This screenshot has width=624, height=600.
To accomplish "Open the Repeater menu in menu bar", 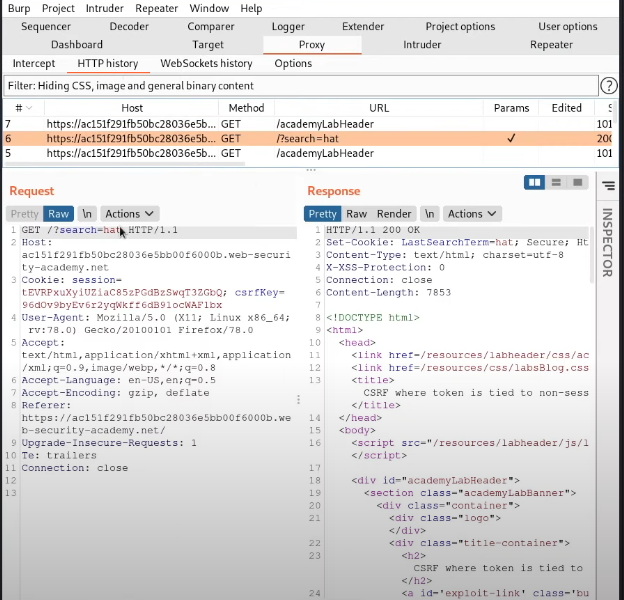I will (x=156, y=8).
